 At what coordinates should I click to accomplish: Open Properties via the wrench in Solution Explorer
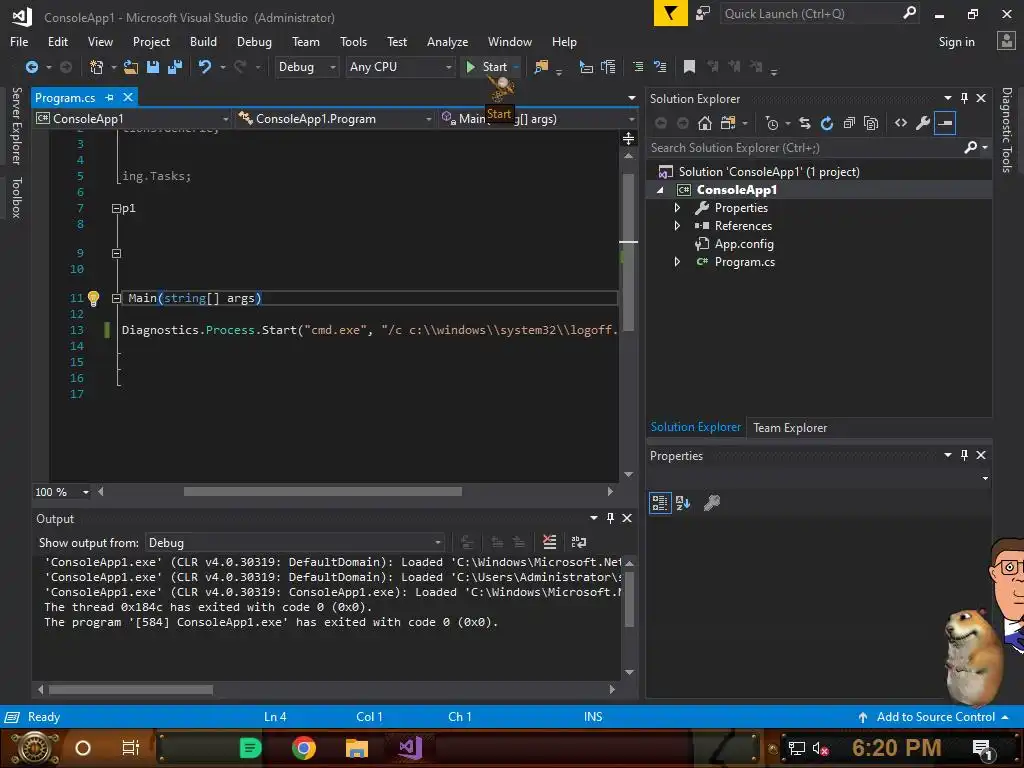point(923,123)
